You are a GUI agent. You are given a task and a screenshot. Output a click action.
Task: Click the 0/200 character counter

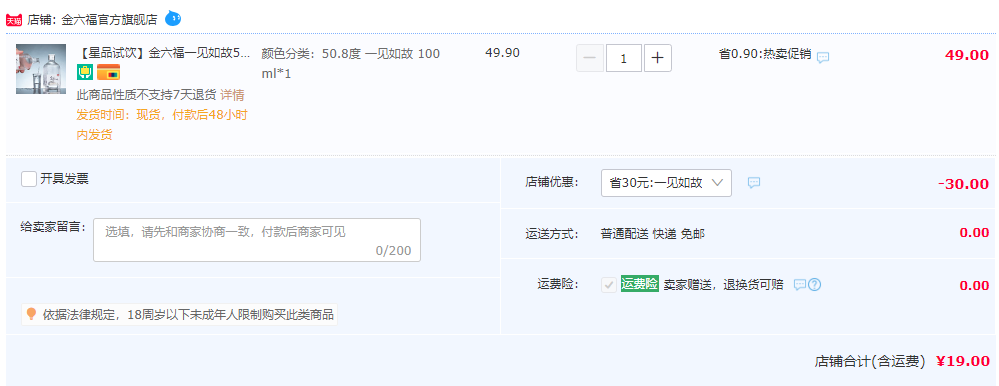click(x=394, y=251)
